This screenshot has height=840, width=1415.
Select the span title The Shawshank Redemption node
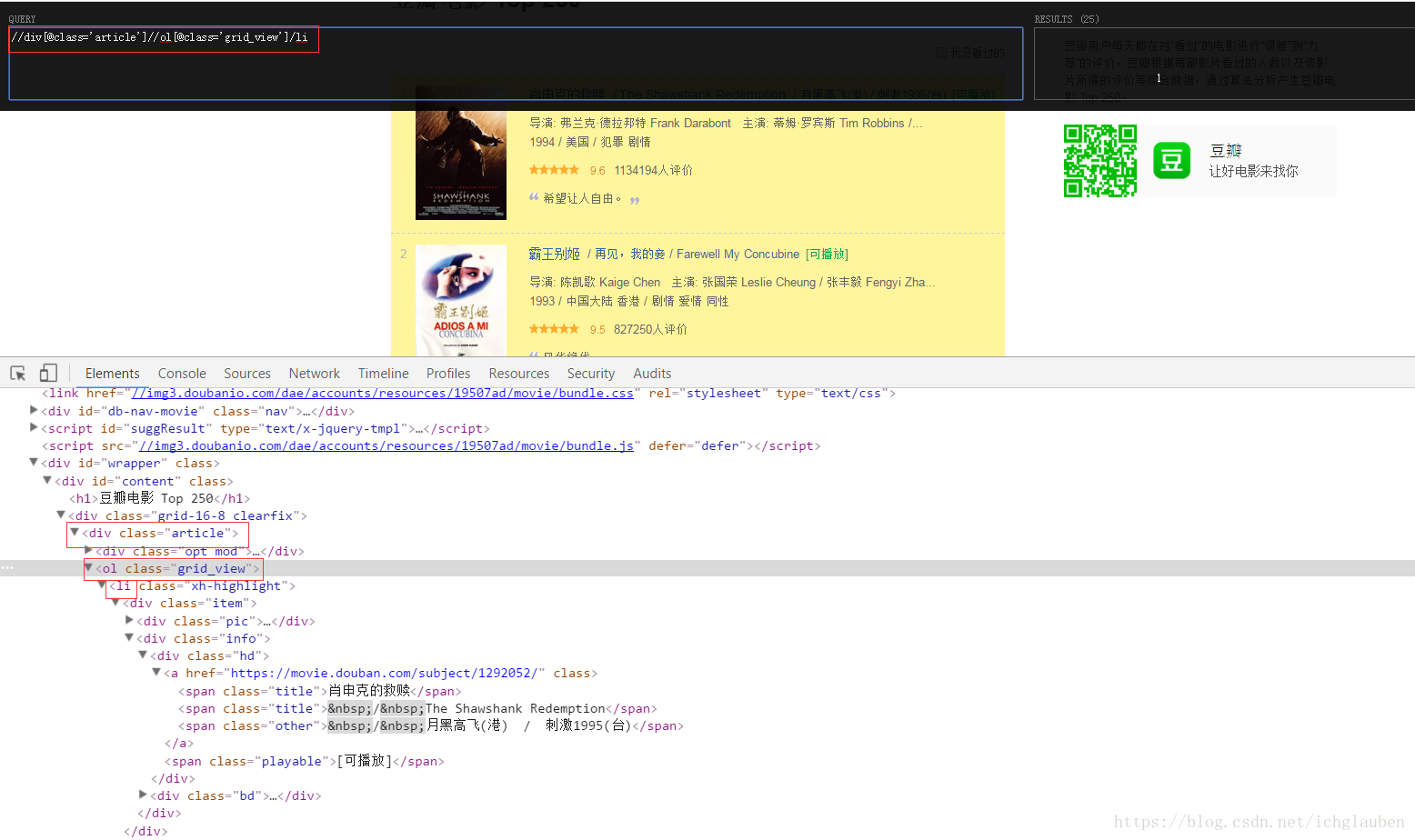[417, 708]
